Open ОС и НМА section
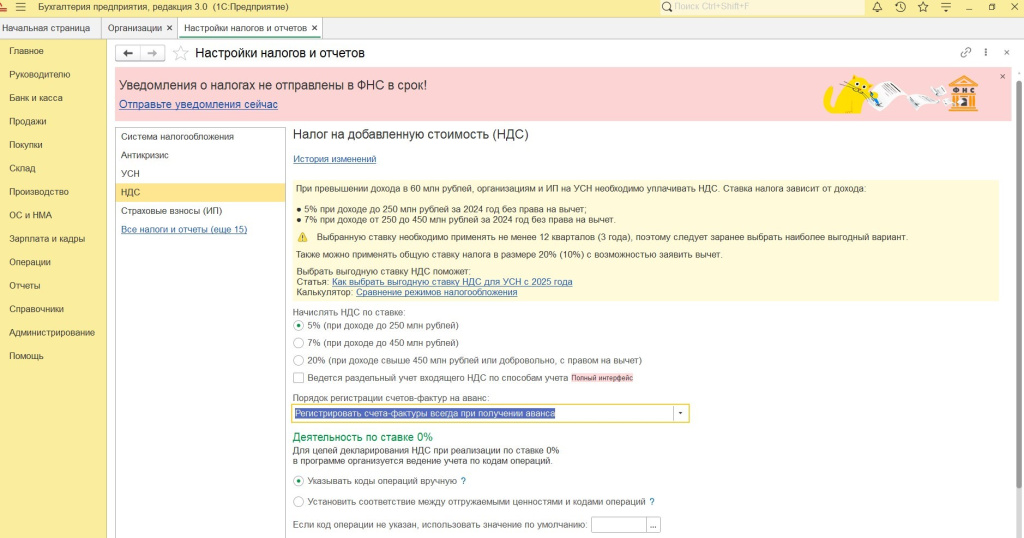This screenshot has height=538, width=1024. [x=30, y=215]
